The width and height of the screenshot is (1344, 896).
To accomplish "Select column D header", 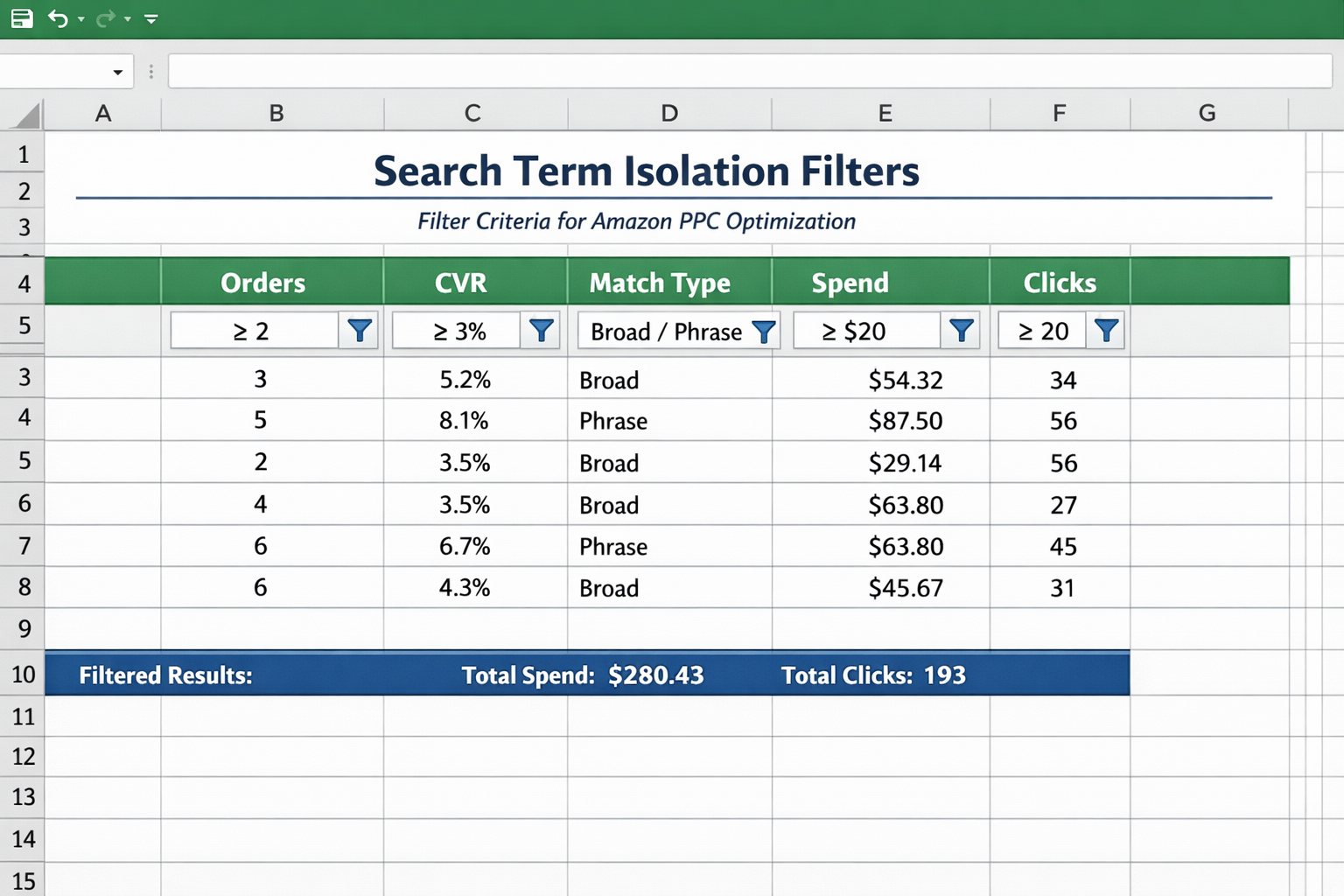I will [669, 113].
